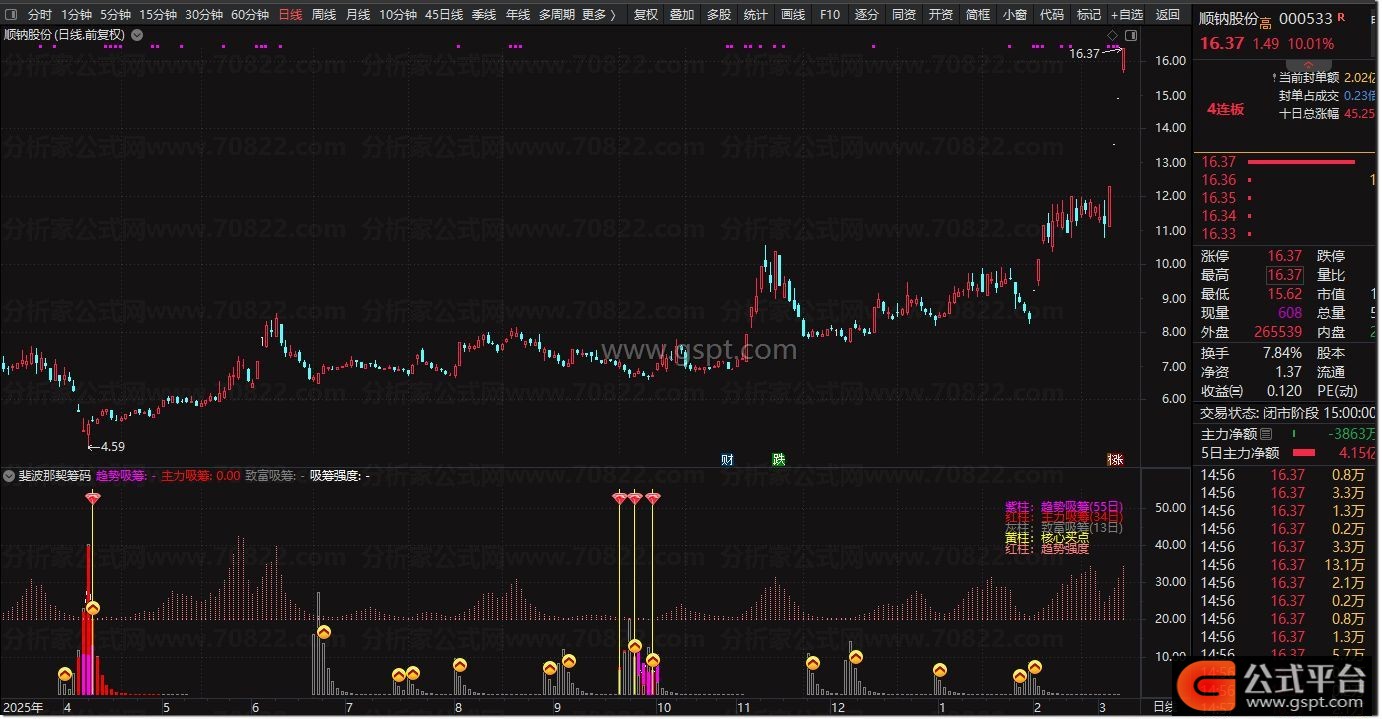Select the 60分钟 timeframe tab

pos(249,15)
